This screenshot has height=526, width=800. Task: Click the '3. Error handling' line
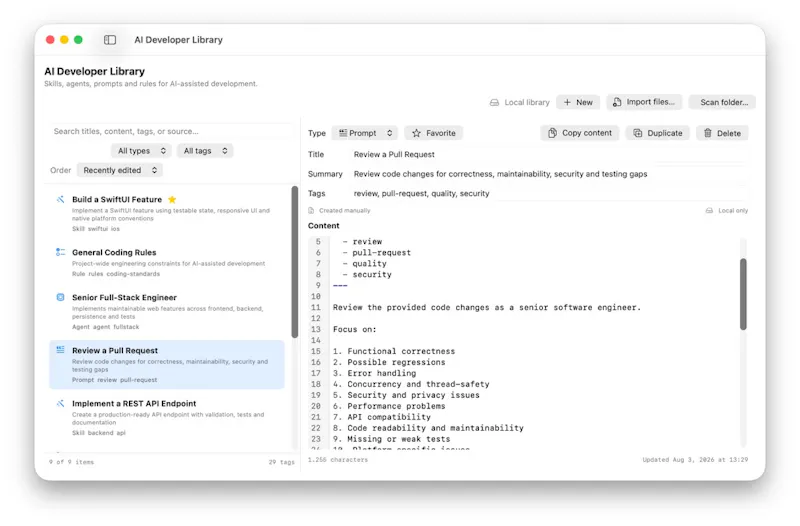coord(374,373)
